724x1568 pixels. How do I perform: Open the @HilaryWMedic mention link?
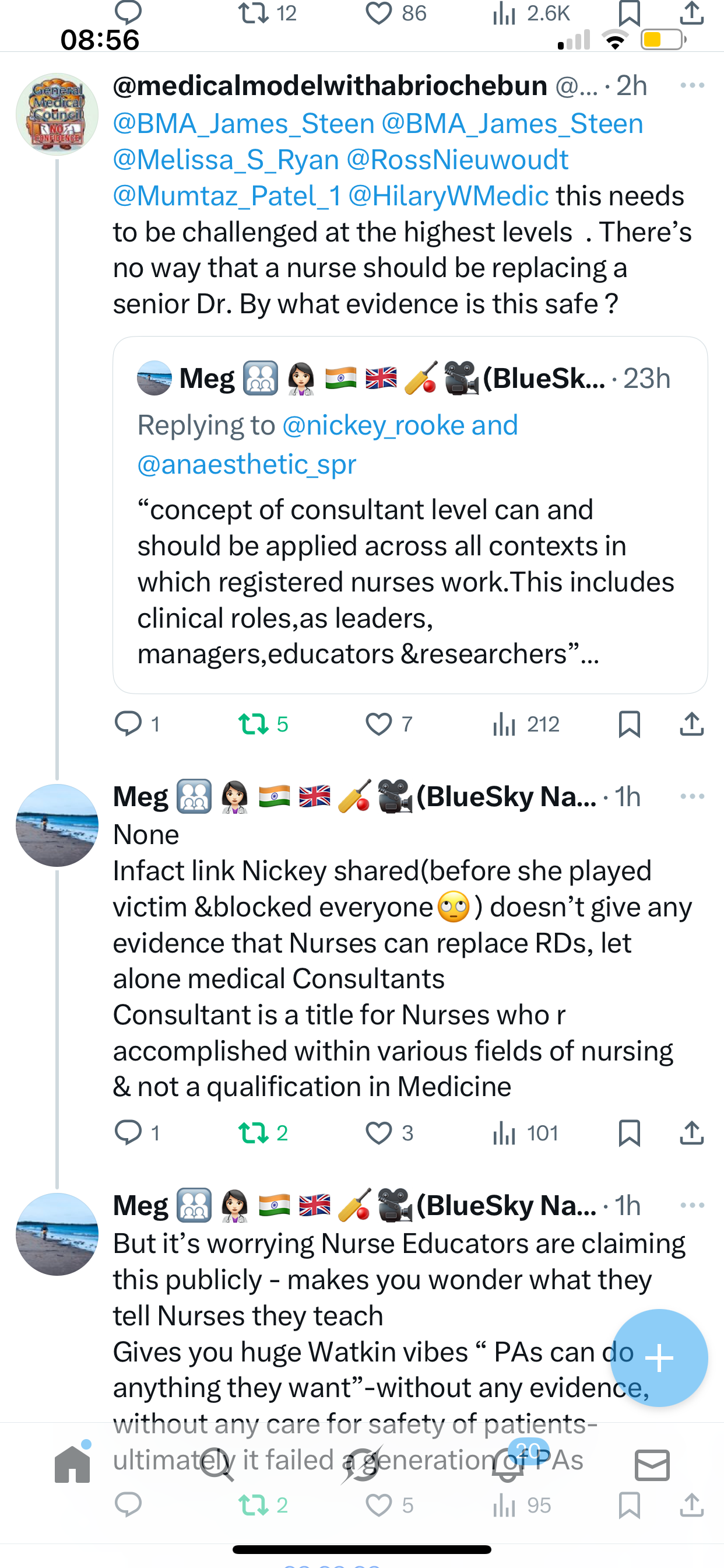(x=448, y=196)
